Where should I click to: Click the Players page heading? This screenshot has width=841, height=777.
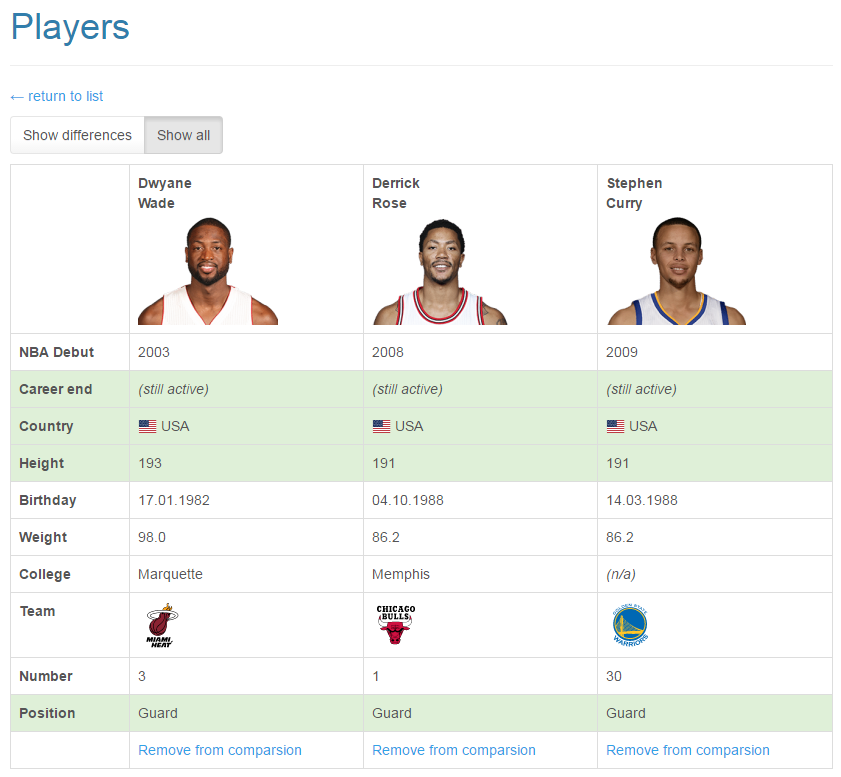(x=70, y=27)
